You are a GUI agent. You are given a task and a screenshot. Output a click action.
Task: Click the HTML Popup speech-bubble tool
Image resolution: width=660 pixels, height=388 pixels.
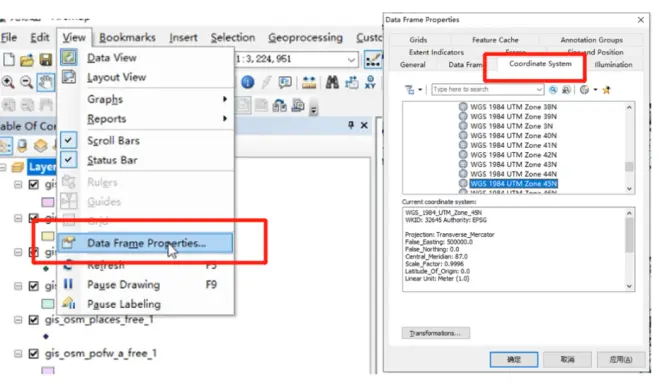tap(285, 82)
